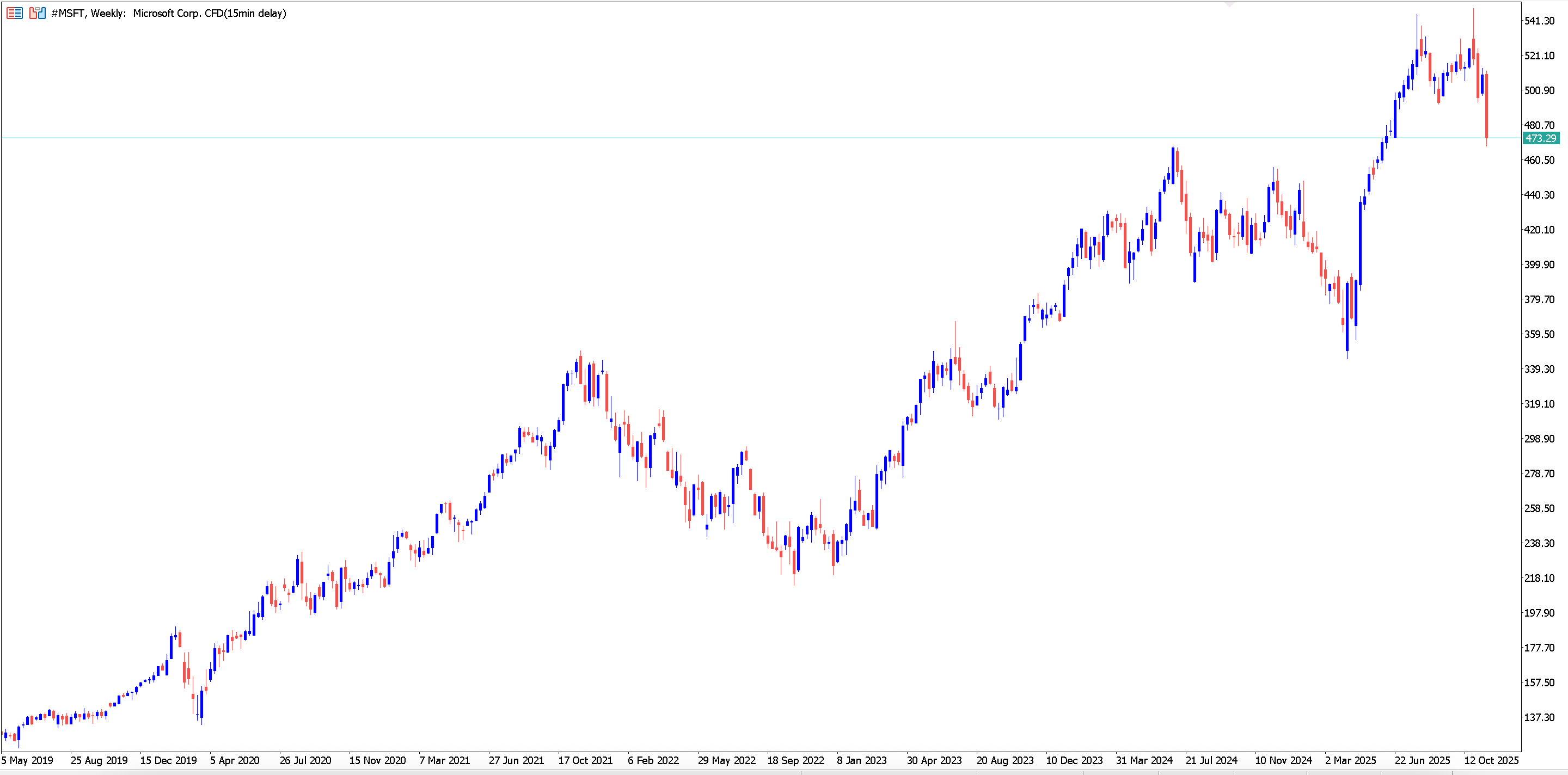This screenshot has height=775, width=1568.
Task: Select the 2 Mar 2025 date label
Action: click(x=1351, y=760)
